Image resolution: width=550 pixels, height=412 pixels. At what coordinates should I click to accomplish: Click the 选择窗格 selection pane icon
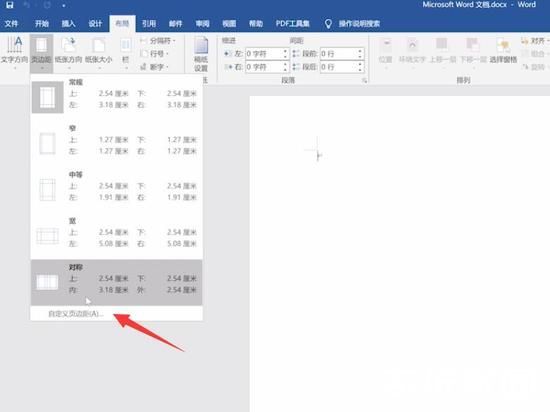(x=503, y=52)
